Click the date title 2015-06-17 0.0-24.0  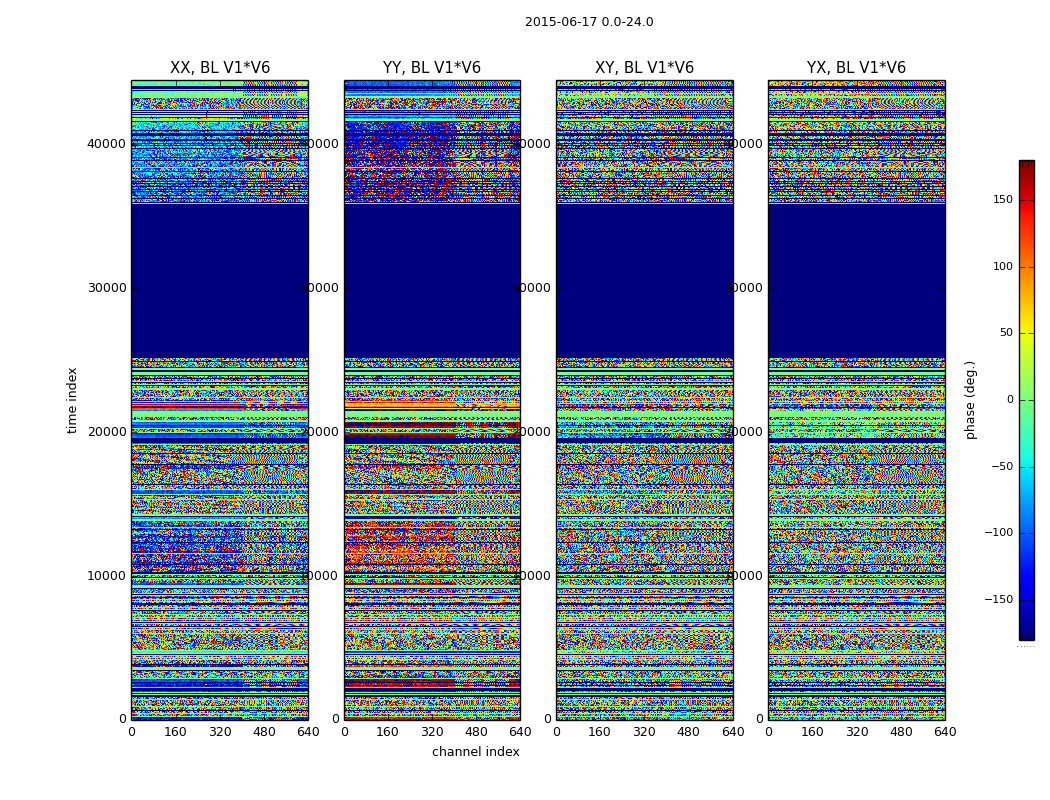point(588,22)
